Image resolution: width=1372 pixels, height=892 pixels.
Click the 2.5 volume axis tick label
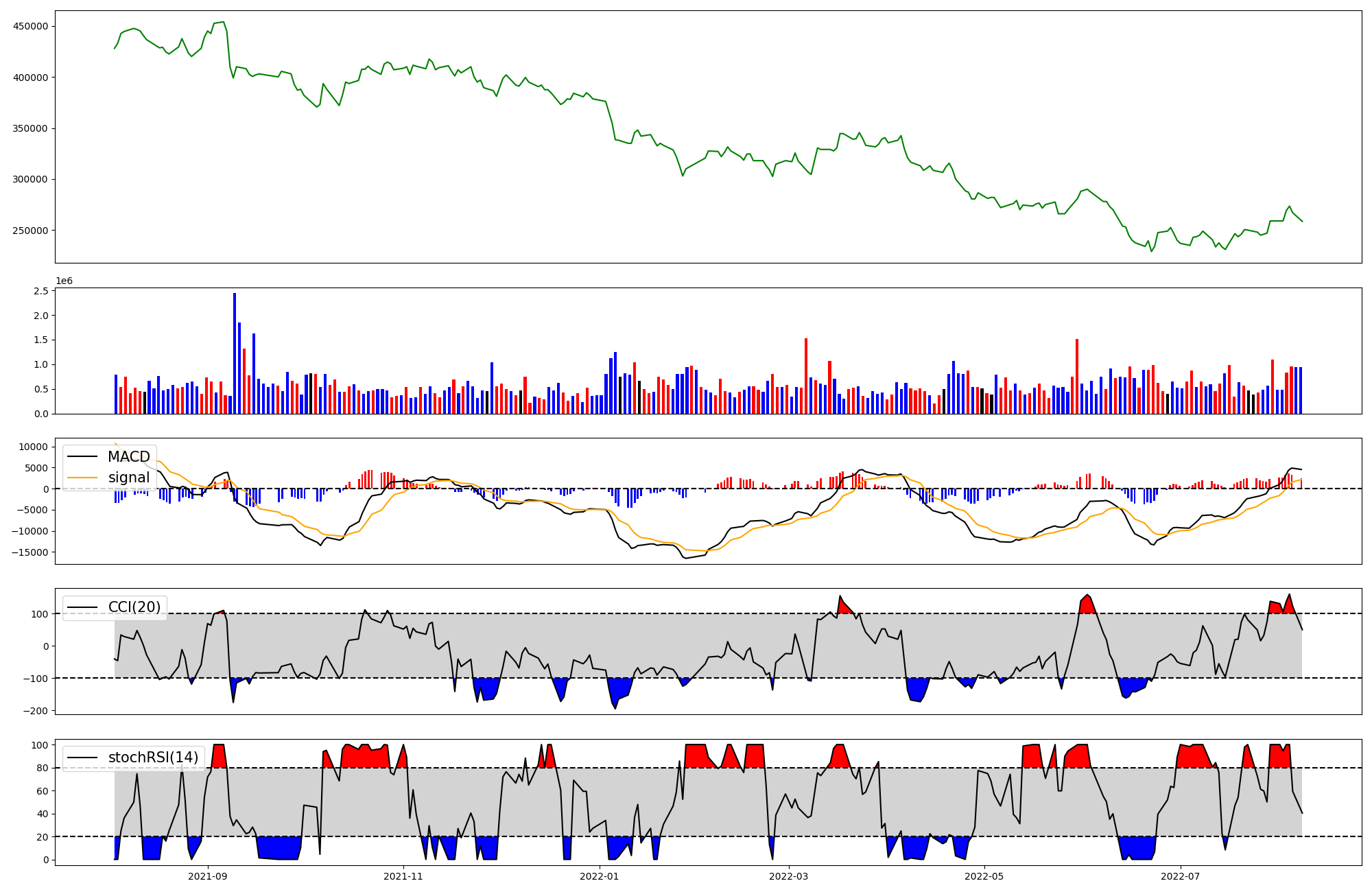point(43,292)
